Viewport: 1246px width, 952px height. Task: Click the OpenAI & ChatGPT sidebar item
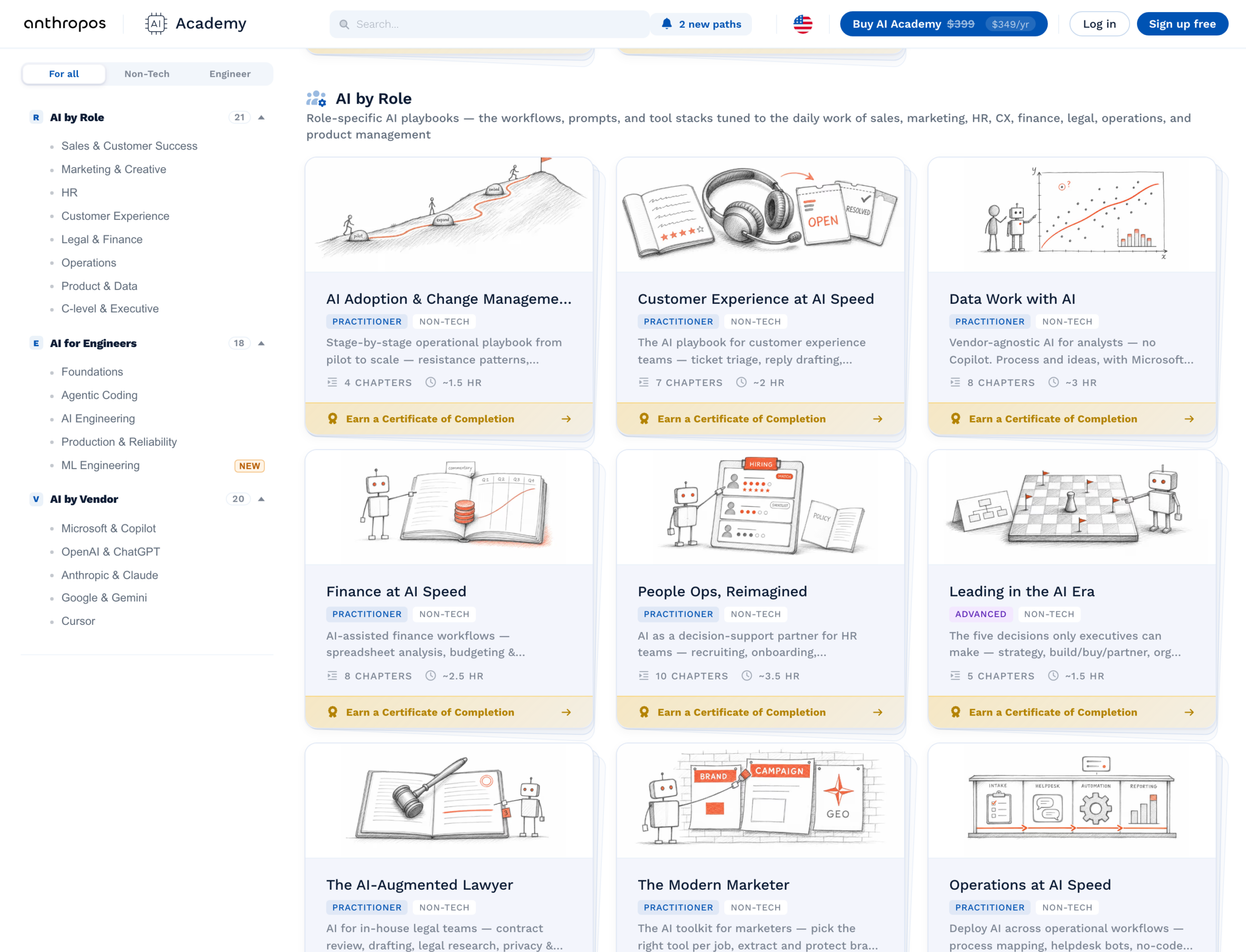coord(110,552)
